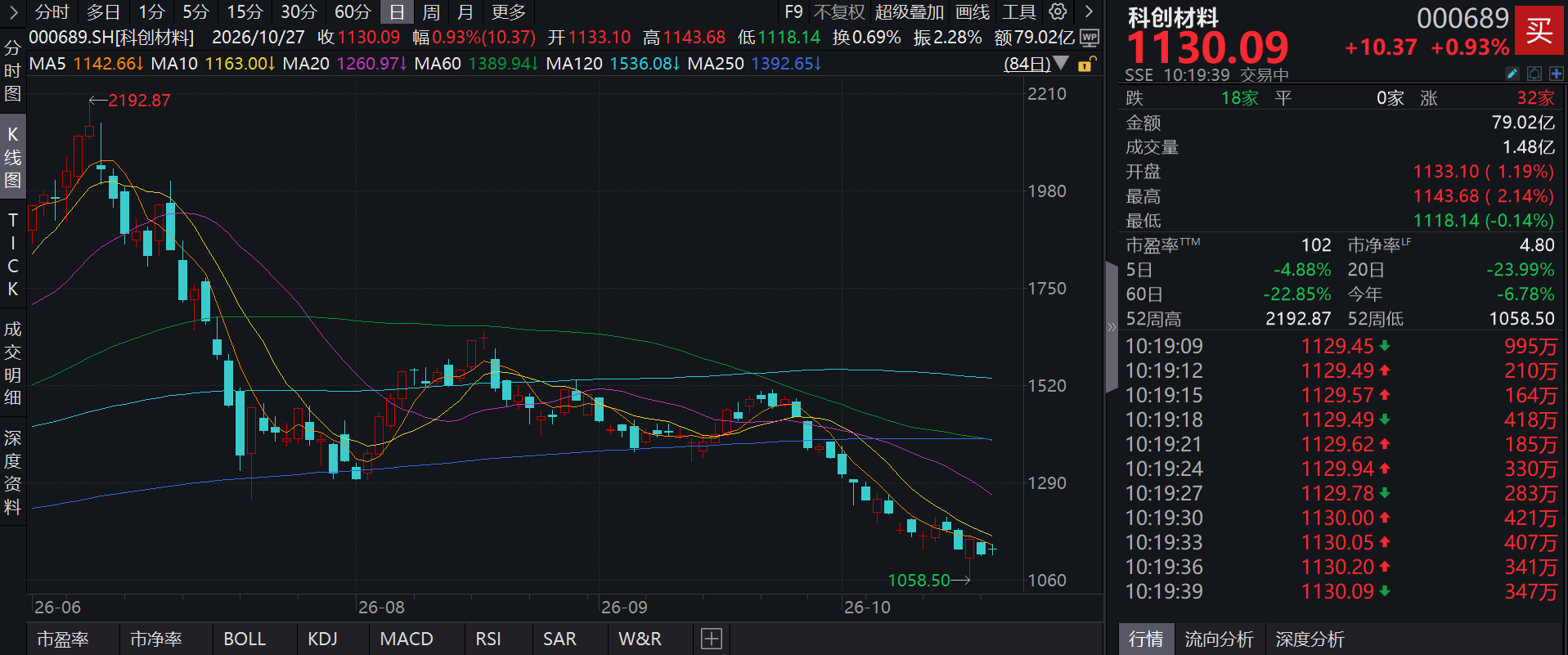
Task: Open TICK sidebar tab
Action: click(x=12, y=254)
